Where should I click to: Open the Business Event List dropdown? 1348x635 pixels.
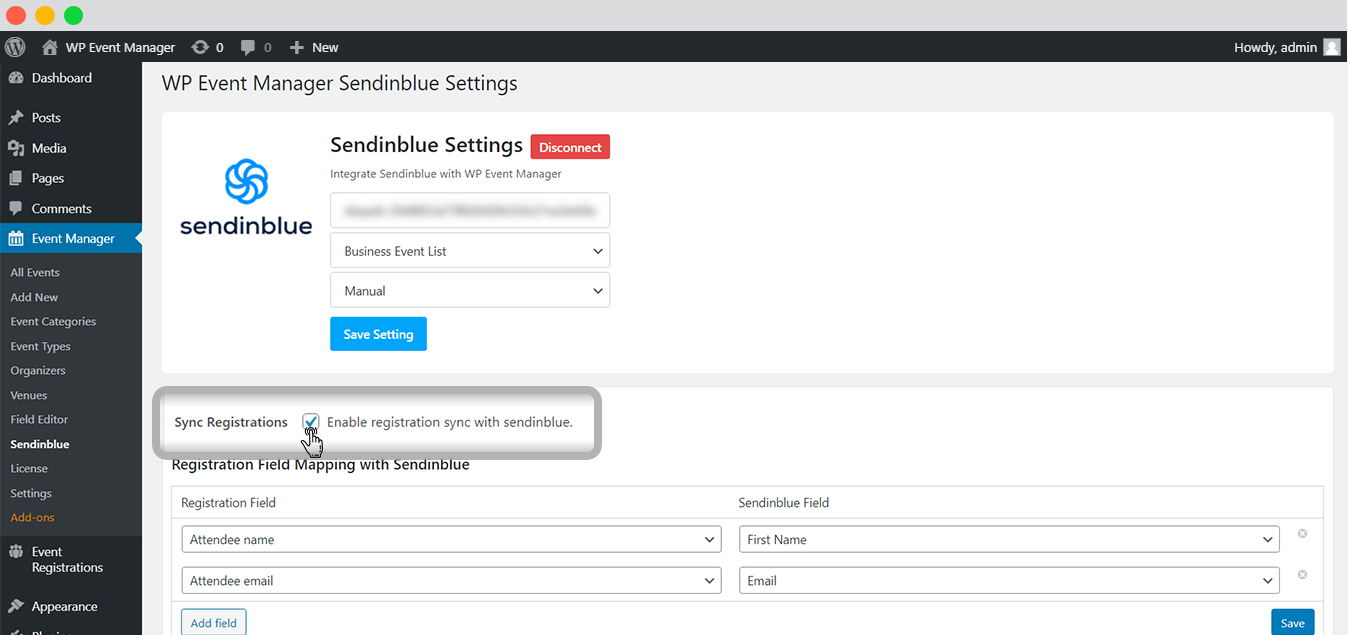[470, 251]
